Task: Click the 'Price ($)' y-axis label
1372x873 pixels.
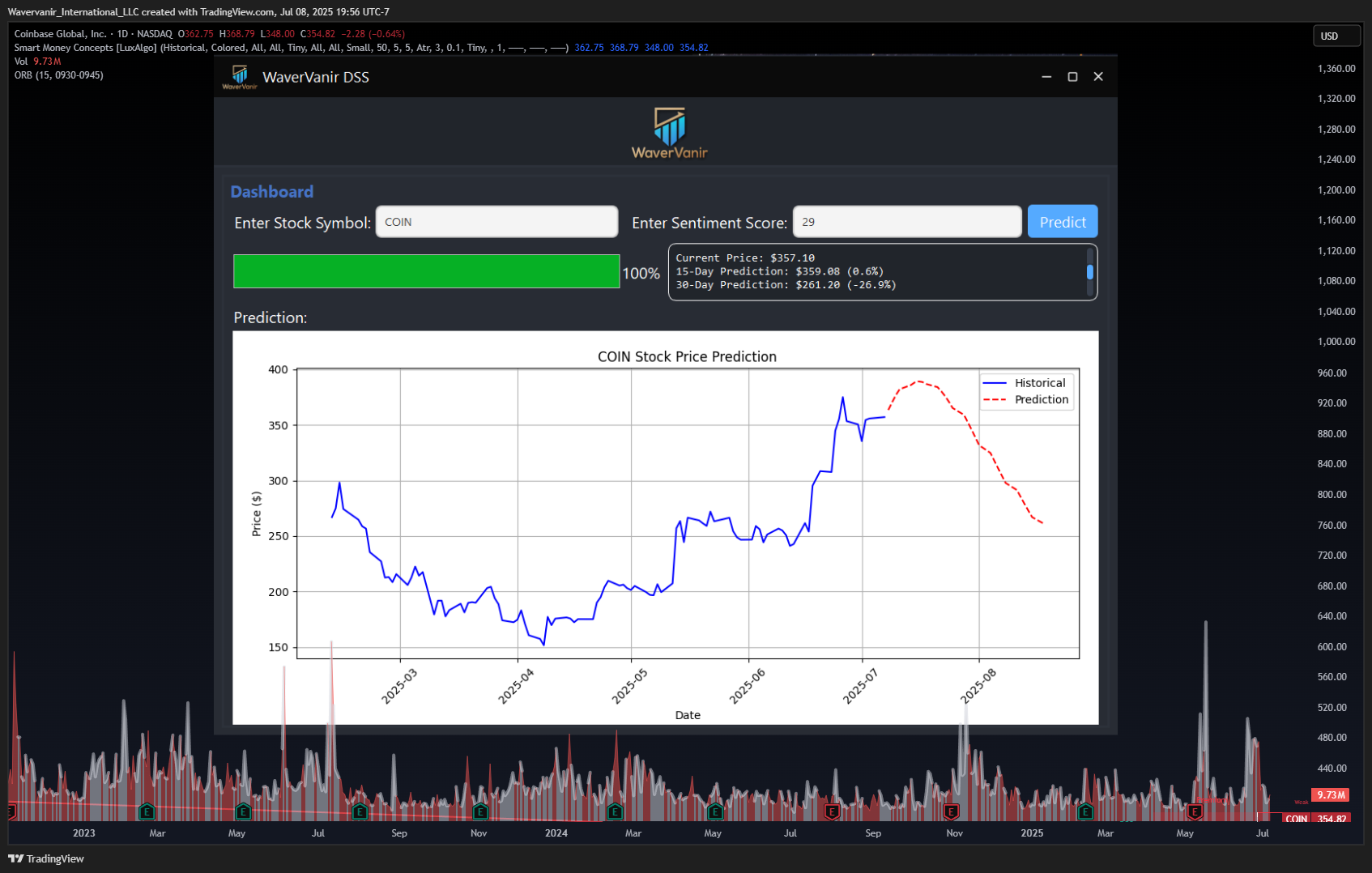Action: (257, 514)
